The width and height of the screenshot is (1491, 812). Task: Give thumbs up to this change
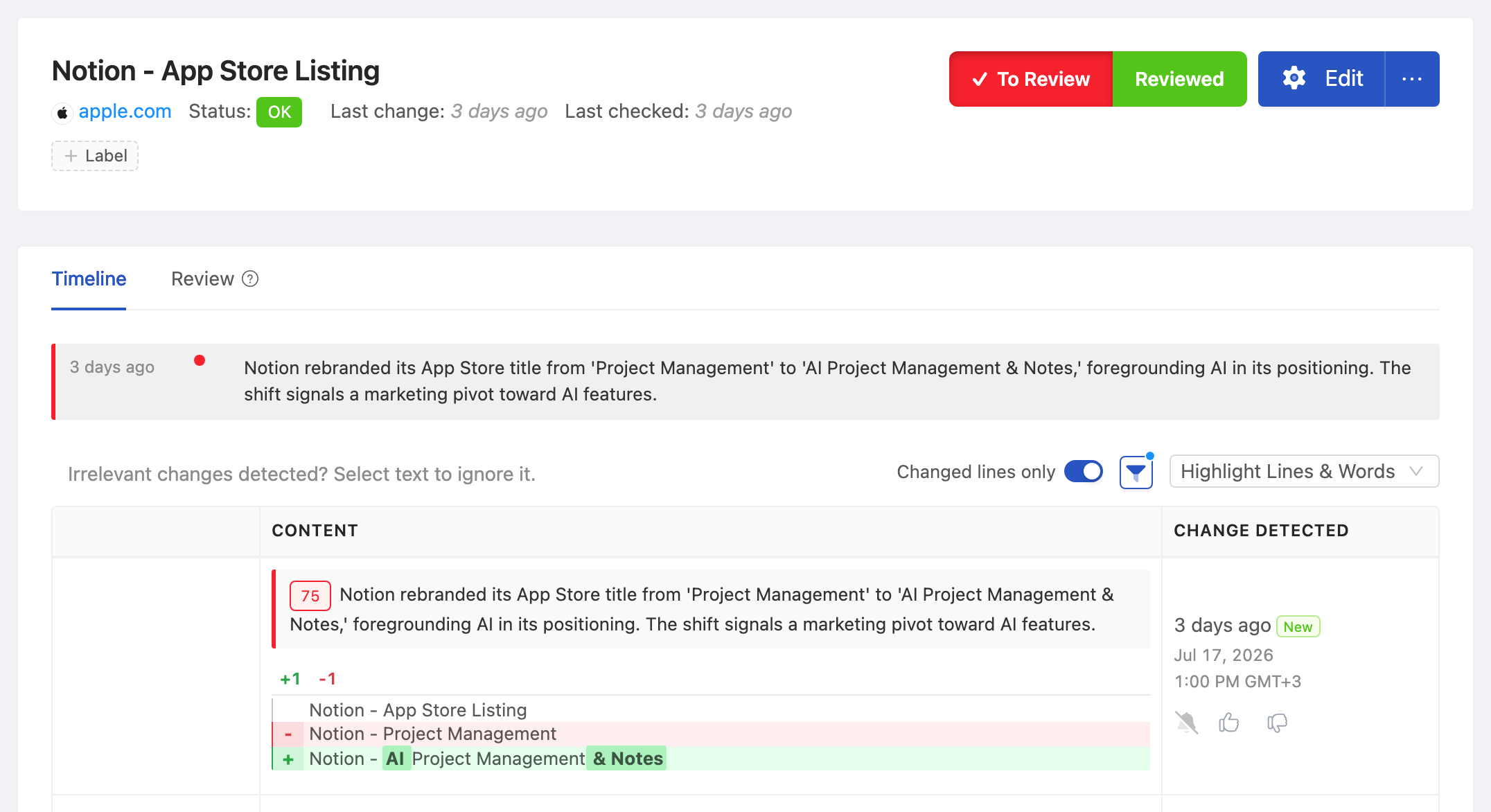coord(1229,723)
